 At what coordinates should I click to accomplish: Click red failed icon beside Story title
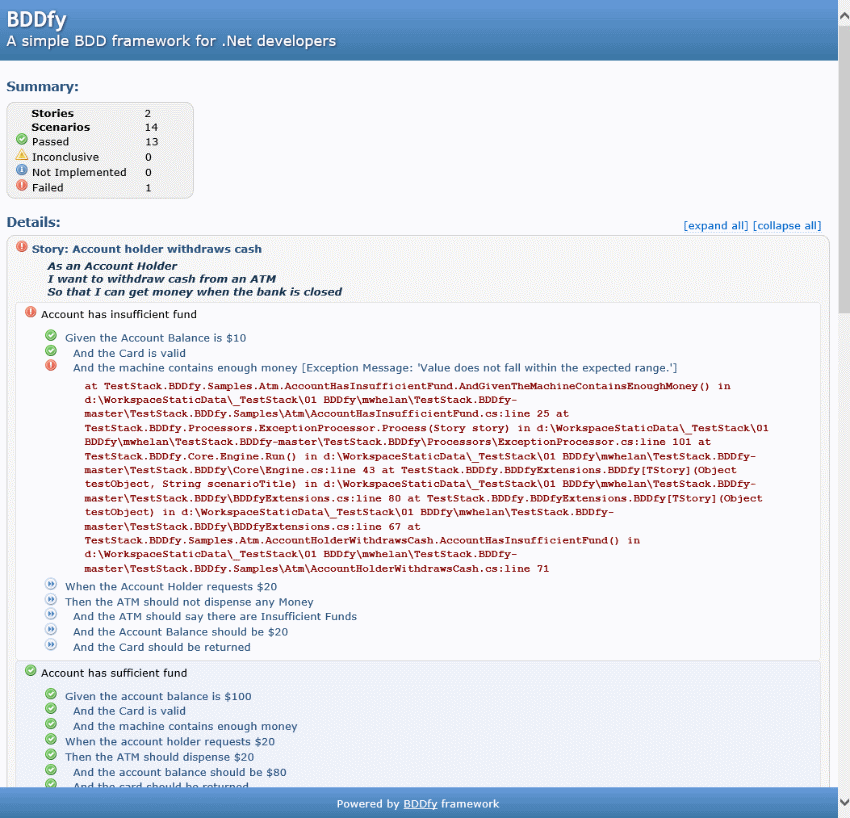coord(22,247)
